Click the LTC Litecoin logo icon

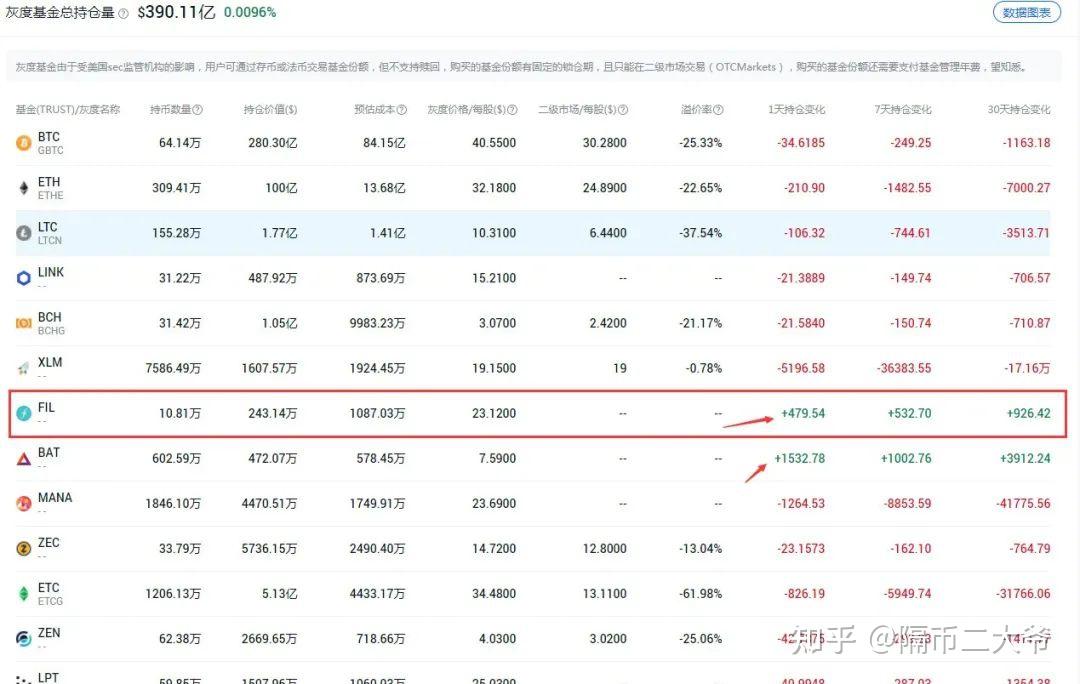[x=24, y=233]
